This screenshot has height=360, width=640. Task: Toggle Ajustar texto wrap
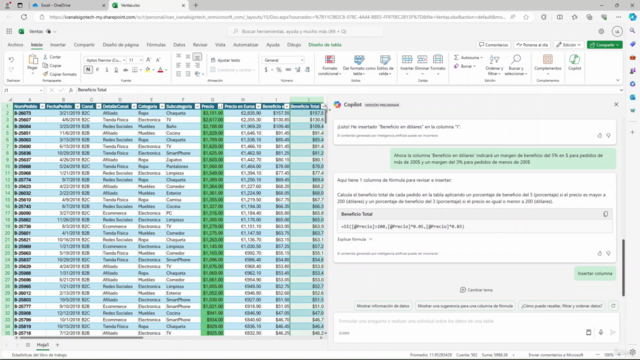(225, 60)
